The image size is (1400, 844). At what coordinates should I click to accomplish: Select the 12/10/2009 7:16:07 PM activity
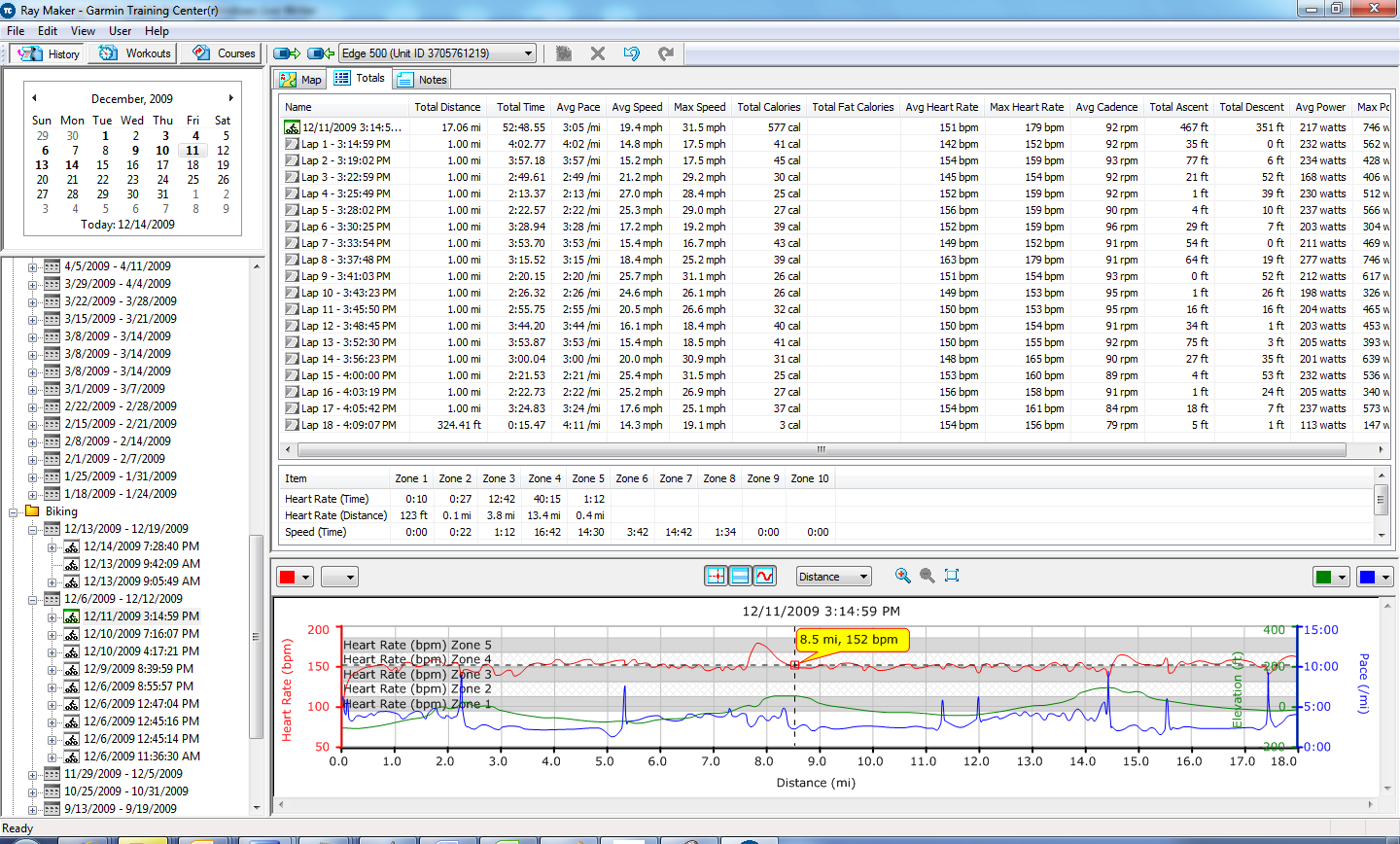[141, 634]
